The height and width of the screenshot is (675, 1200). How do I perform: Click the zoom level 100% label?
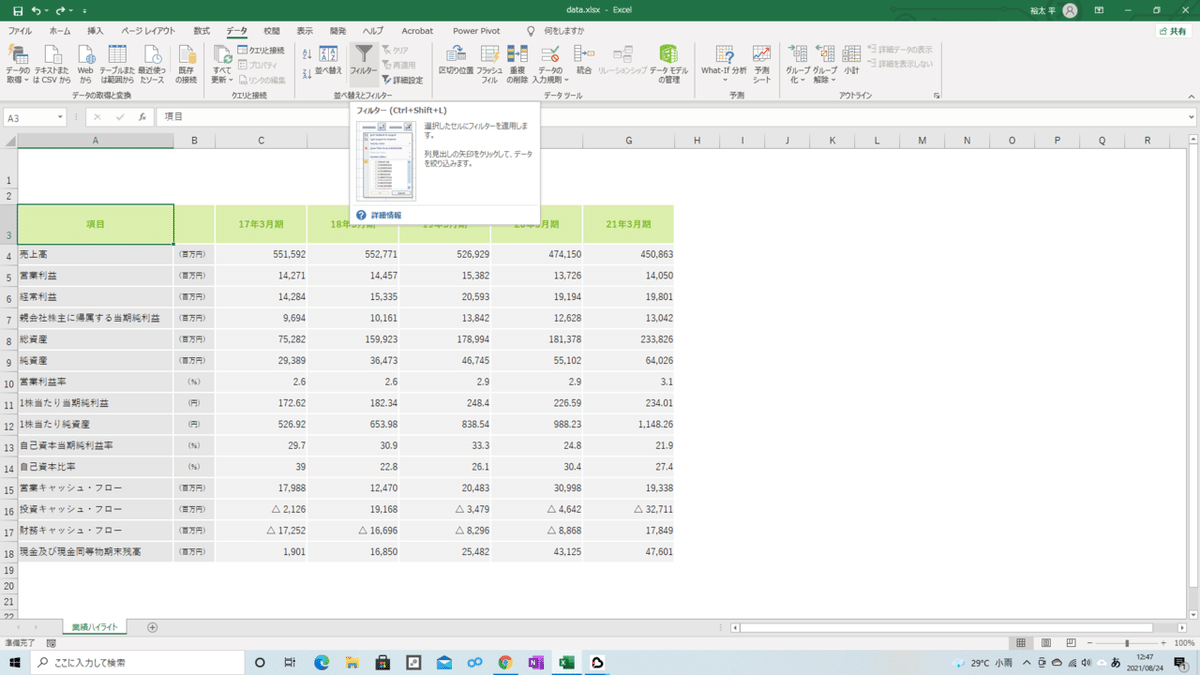click(1185, 643)
